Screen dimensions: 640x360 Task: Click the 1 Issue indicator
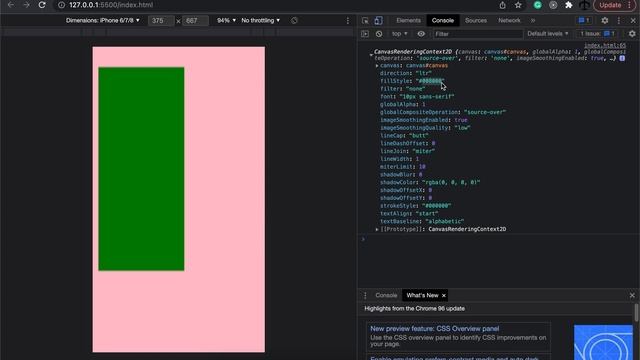(598, 34)
